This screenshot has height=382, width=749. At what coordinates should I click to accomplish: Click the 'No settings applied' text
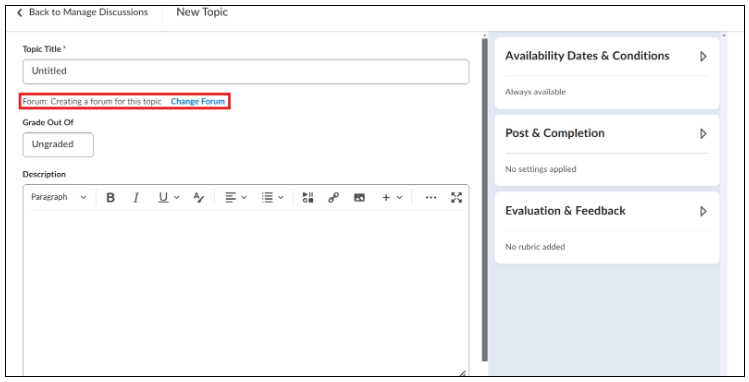tap(541, 169)
